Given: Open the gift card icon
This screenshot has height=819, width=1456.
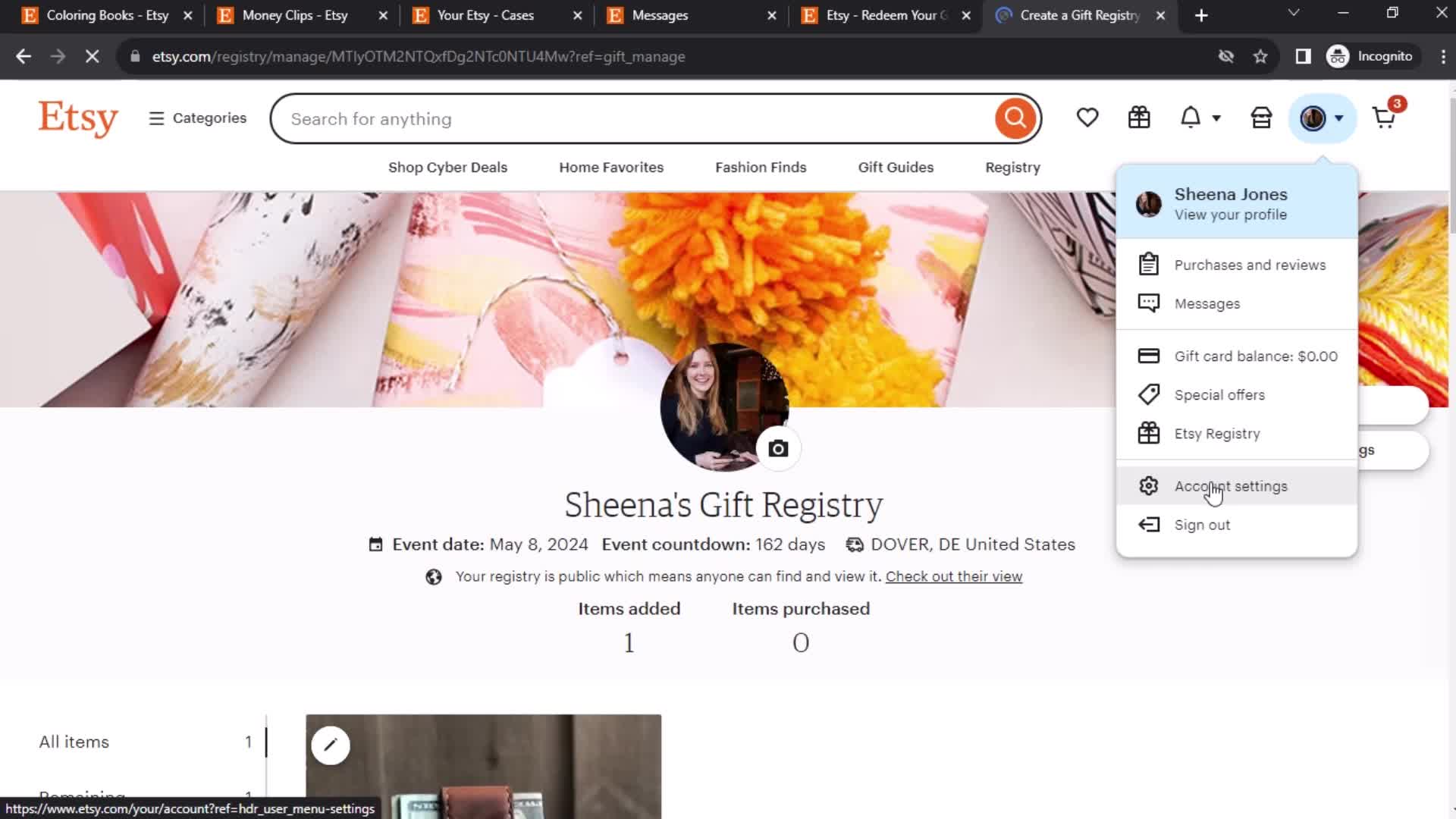Looking at the screenshot, I should (x=1139, y=118).
